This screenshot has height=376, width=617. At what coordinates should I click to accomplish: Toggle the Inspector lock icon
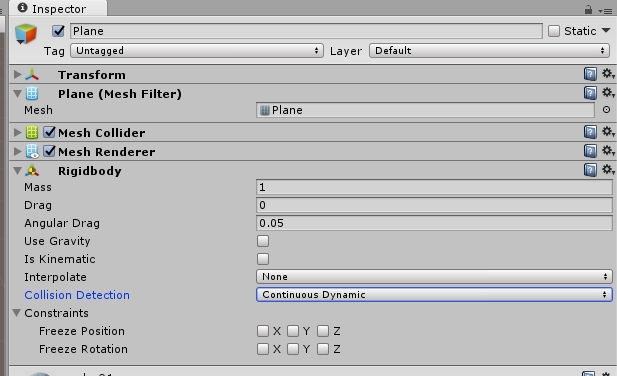(588, 10)
